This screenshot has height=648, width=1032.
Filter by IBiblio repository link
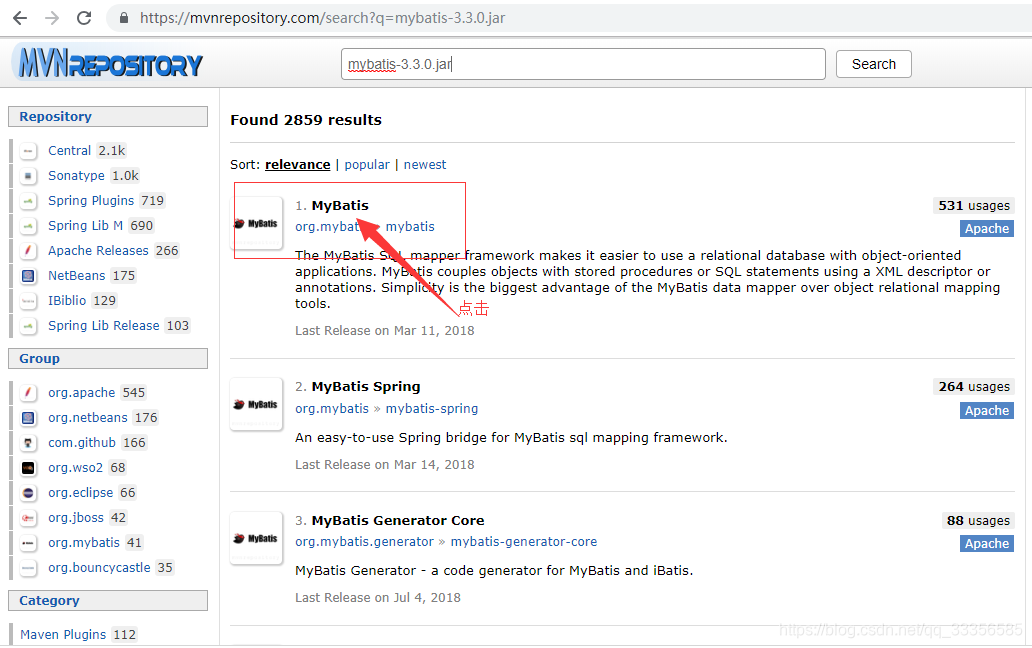pos(67,301)
